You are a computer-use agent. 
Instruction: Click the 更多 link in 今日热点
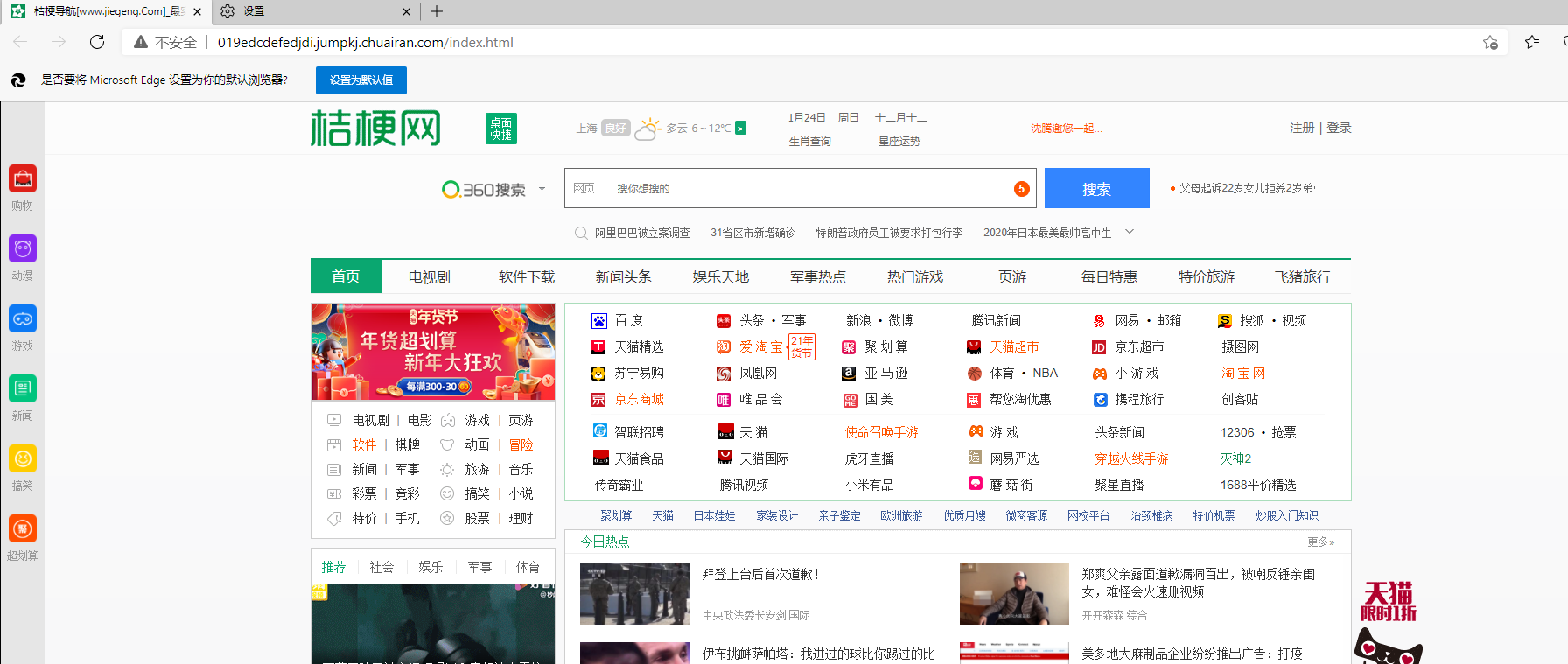tap(1321, 542)
